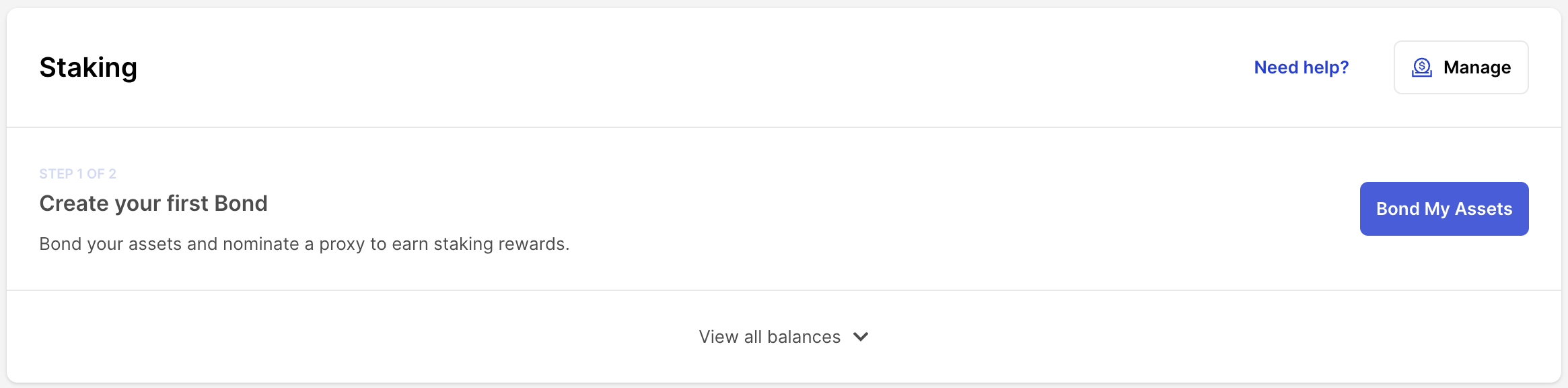Open the Need help? link
This screenshot has height=388, width=1568.
click(x=1301, y=67)
